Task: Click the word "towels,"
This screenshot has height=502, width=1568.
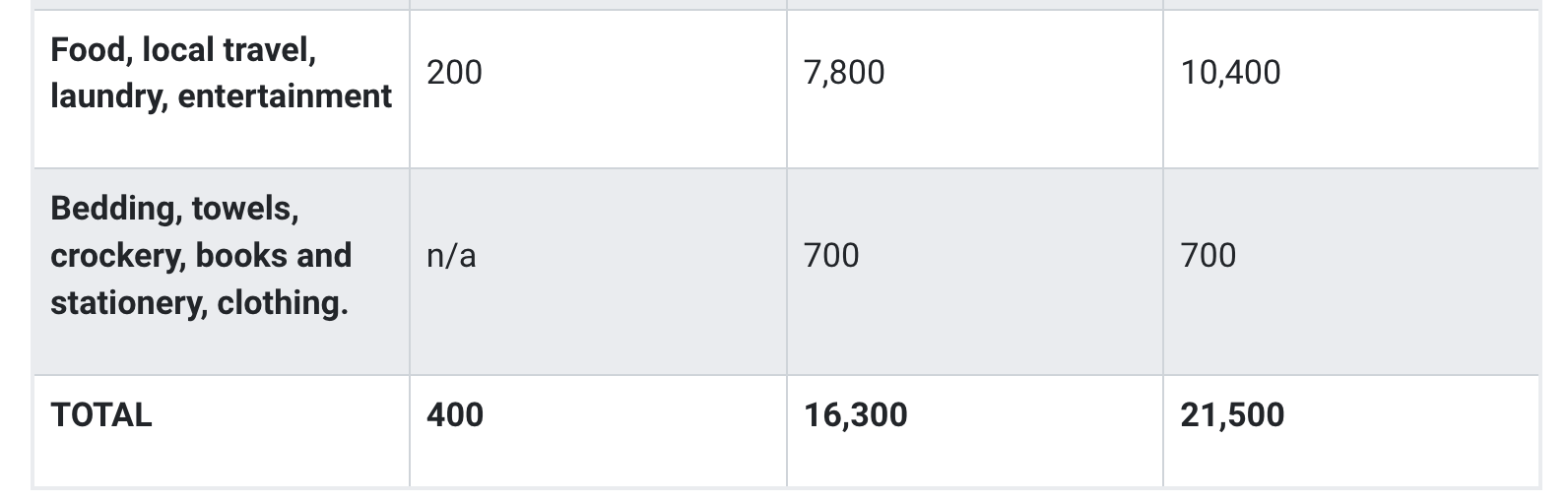Action: [x=244, y=209]
